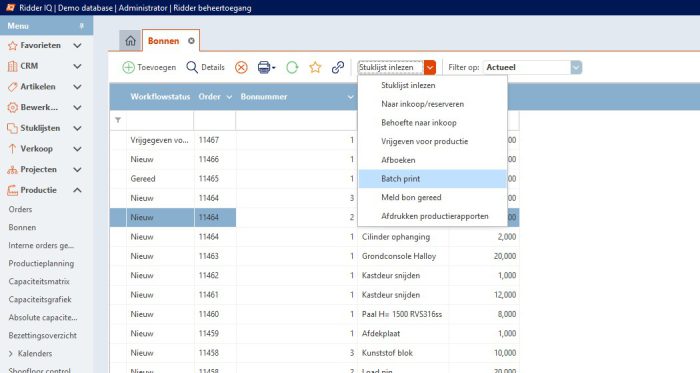
Task: Click the Projecten icon
Action: [x=12, y=170]
